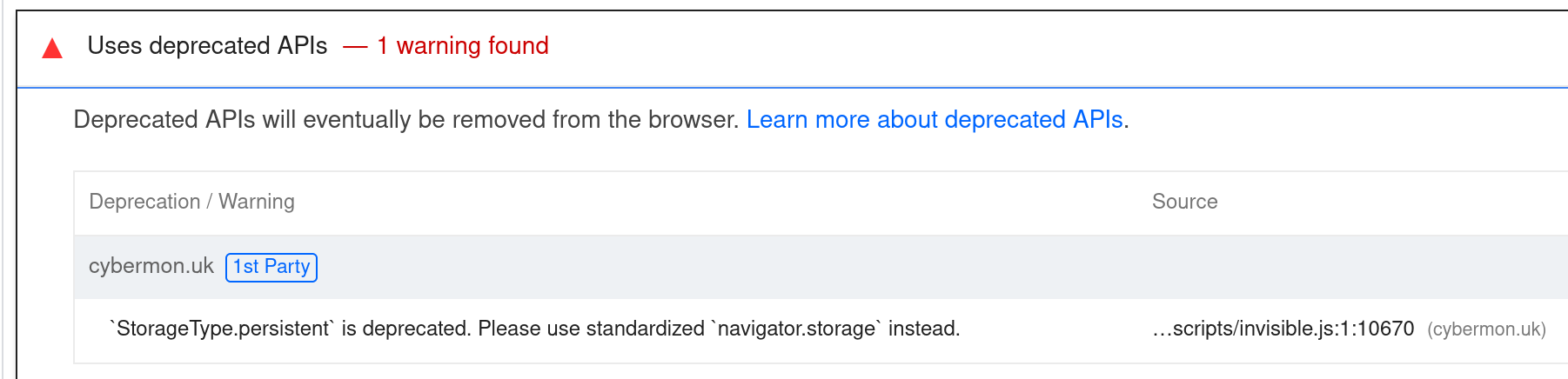1568x379 pixels.
Task: Click the `StorageType.persistent` code text
Action: point(221,329)
